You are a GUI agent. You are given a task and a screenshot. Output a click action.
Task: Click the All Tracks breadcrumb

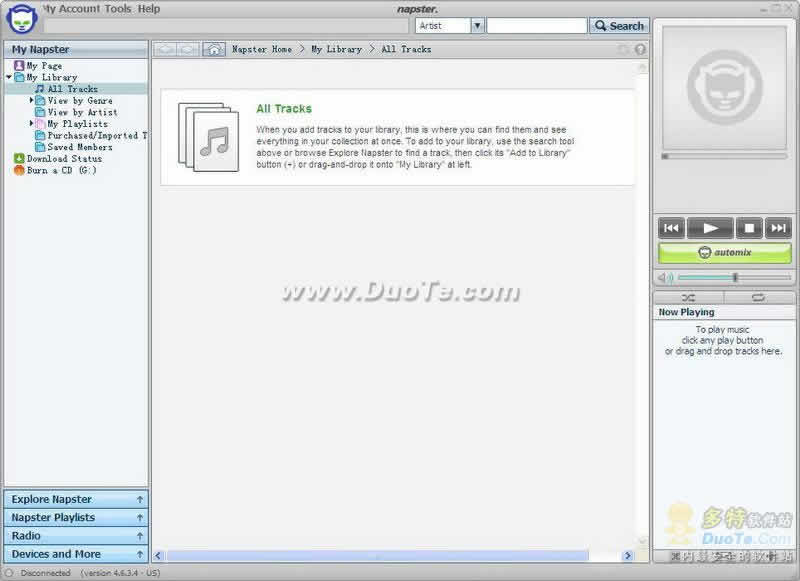point(406,49)
